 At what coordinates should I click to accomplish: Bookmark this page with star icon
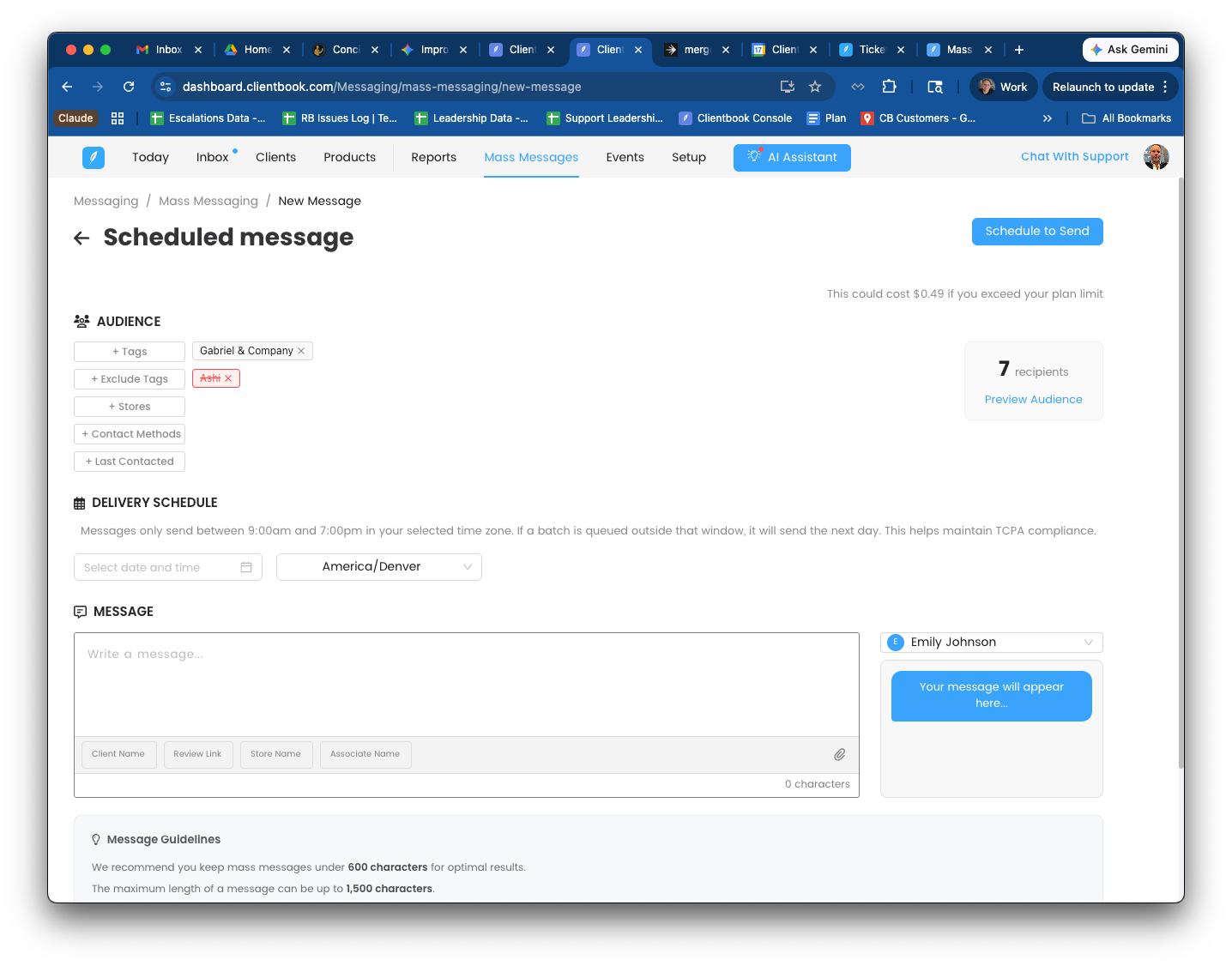tap(815, 87)
